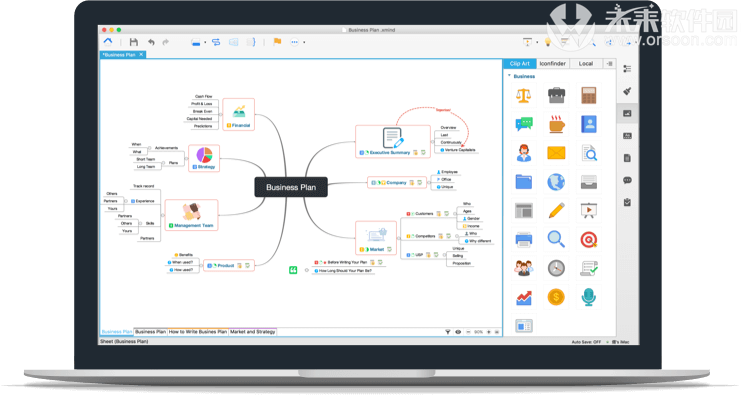
Task: Open the topic insert dropdown arrow
Action: [205, 43]
